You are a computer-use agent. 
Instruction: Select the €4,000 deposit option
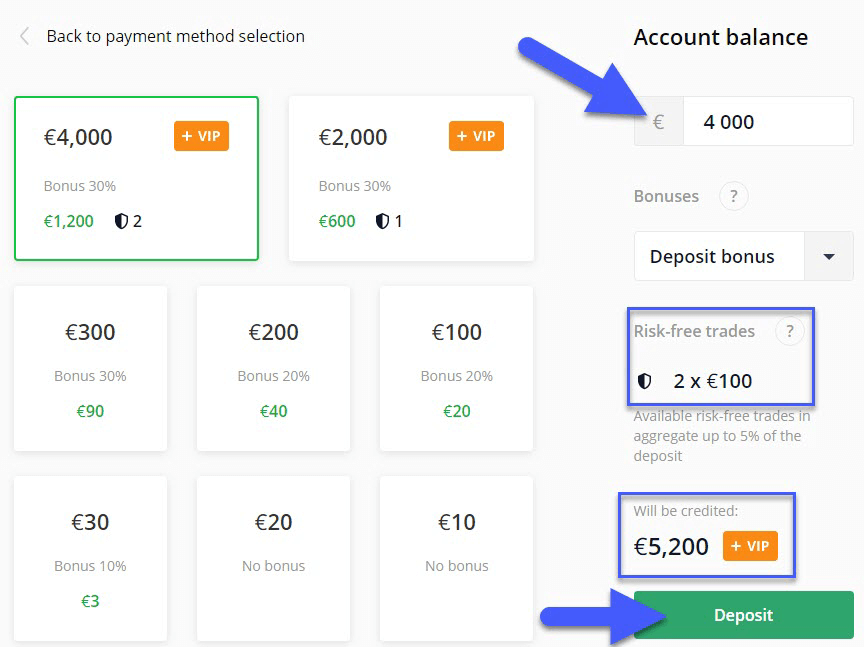pos(137,178)
